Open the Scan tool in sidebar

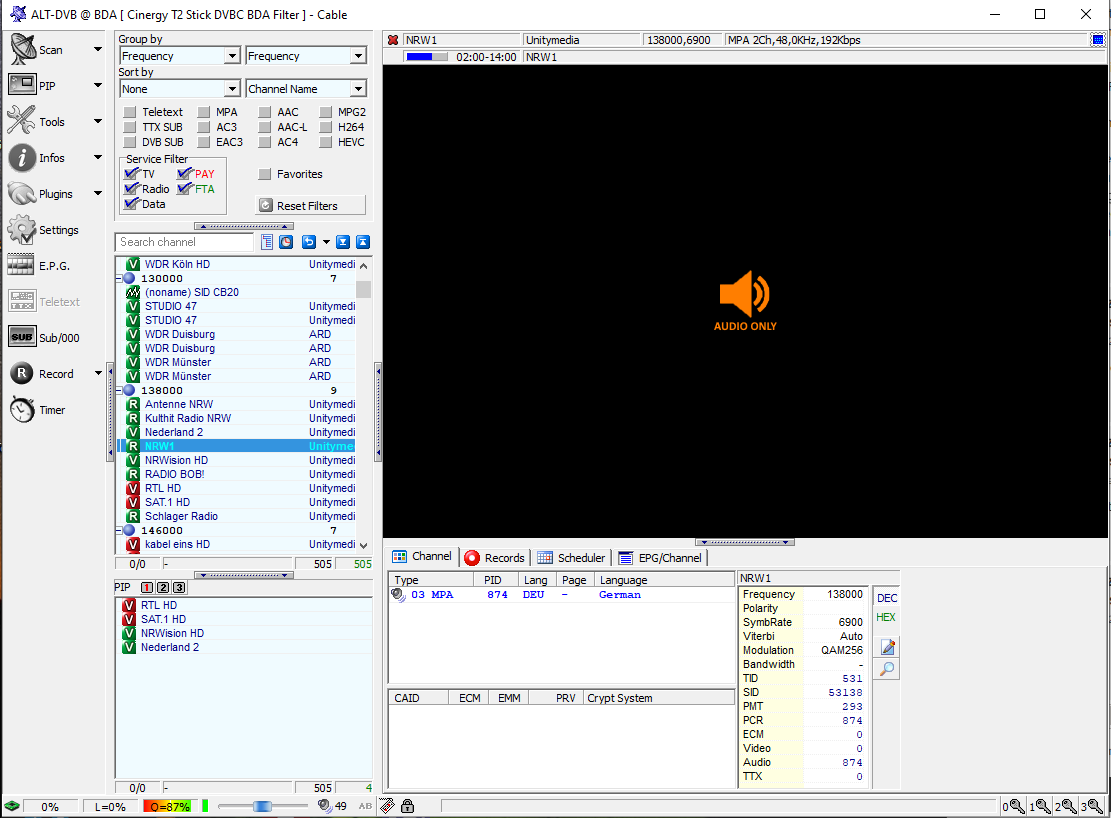click(x=22, y=49)
